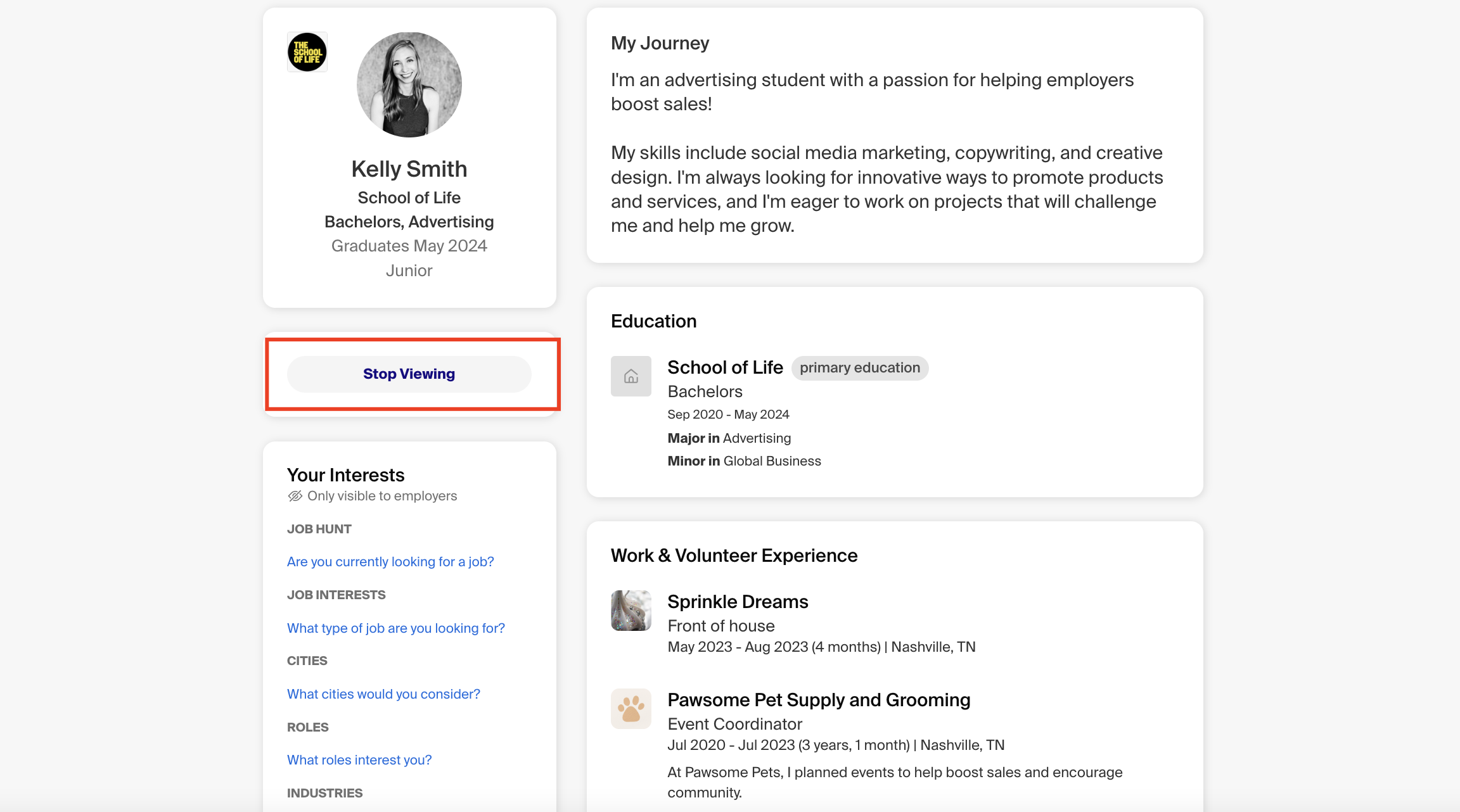The height and width of the screenshot is (812, 1460).
Task: Click the ROLES section label
Action: 308,727
